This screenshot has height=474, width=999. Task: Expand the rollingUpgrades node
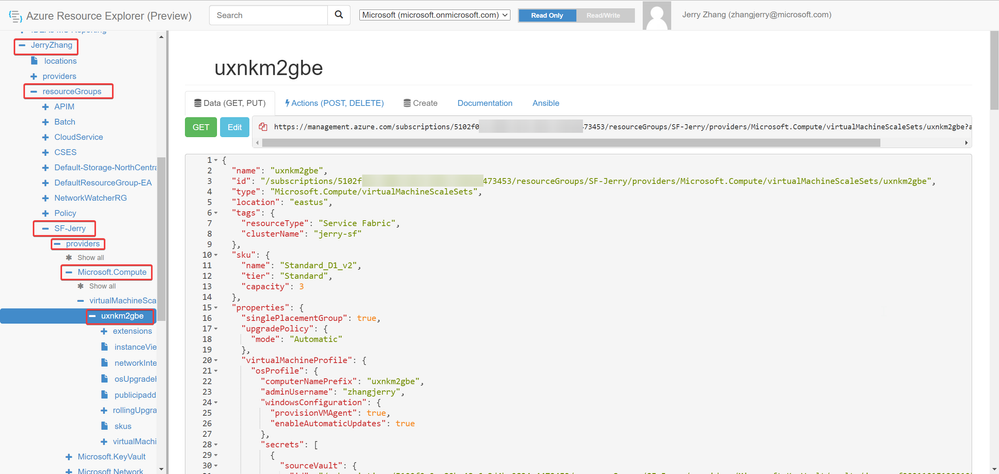pos(104,410)
